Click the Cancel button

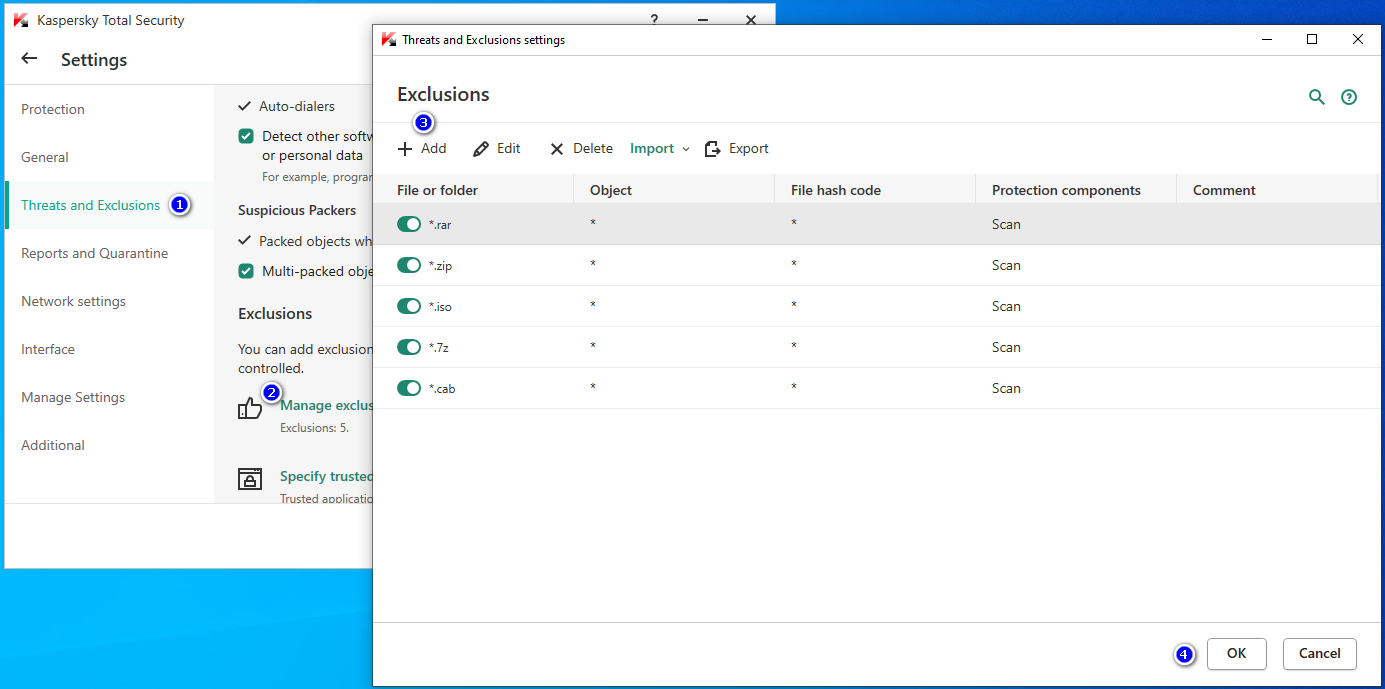click(1320, 654)
